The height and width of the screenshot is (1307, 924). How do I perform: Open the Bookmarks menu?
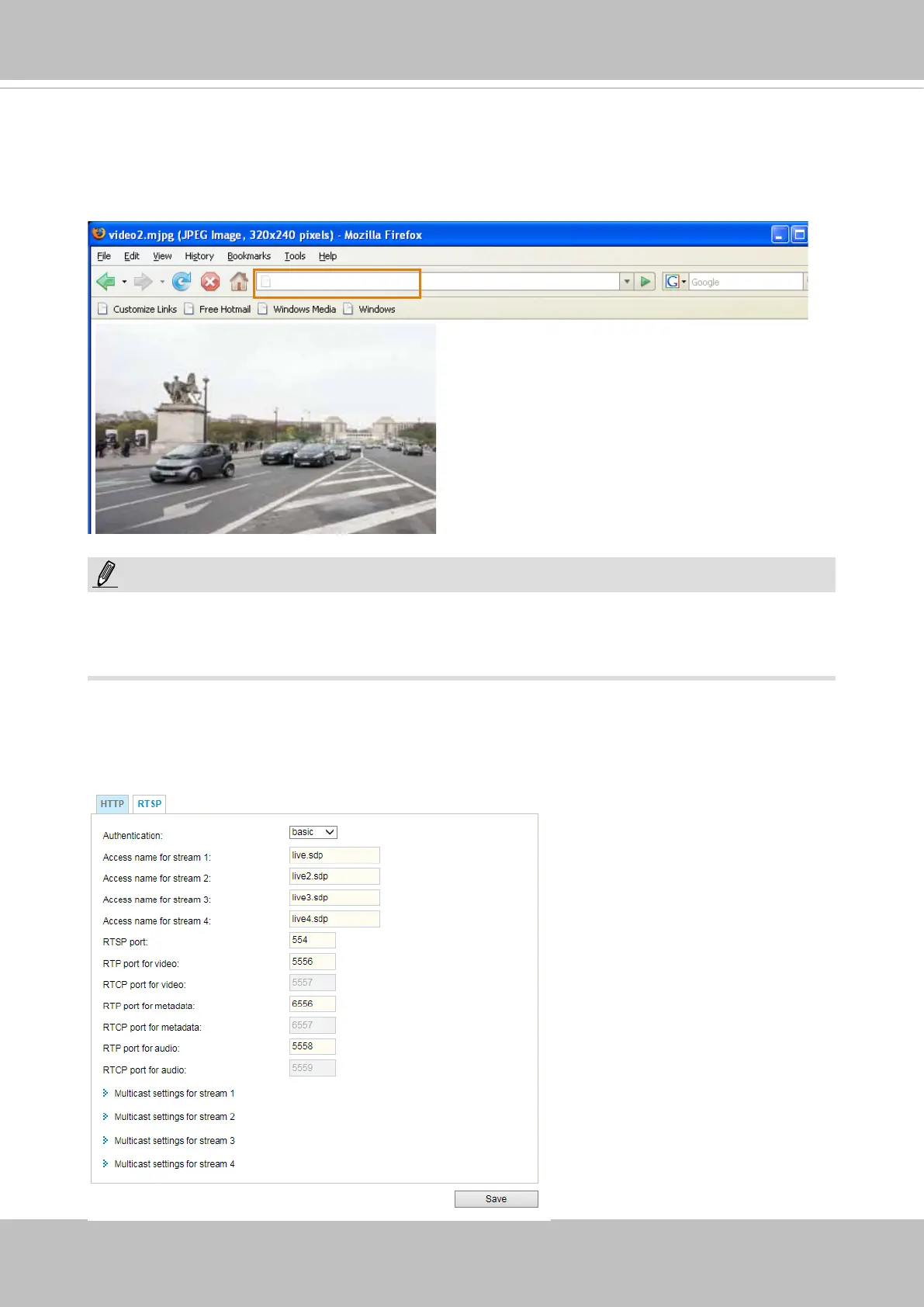[x=249, y=256]
